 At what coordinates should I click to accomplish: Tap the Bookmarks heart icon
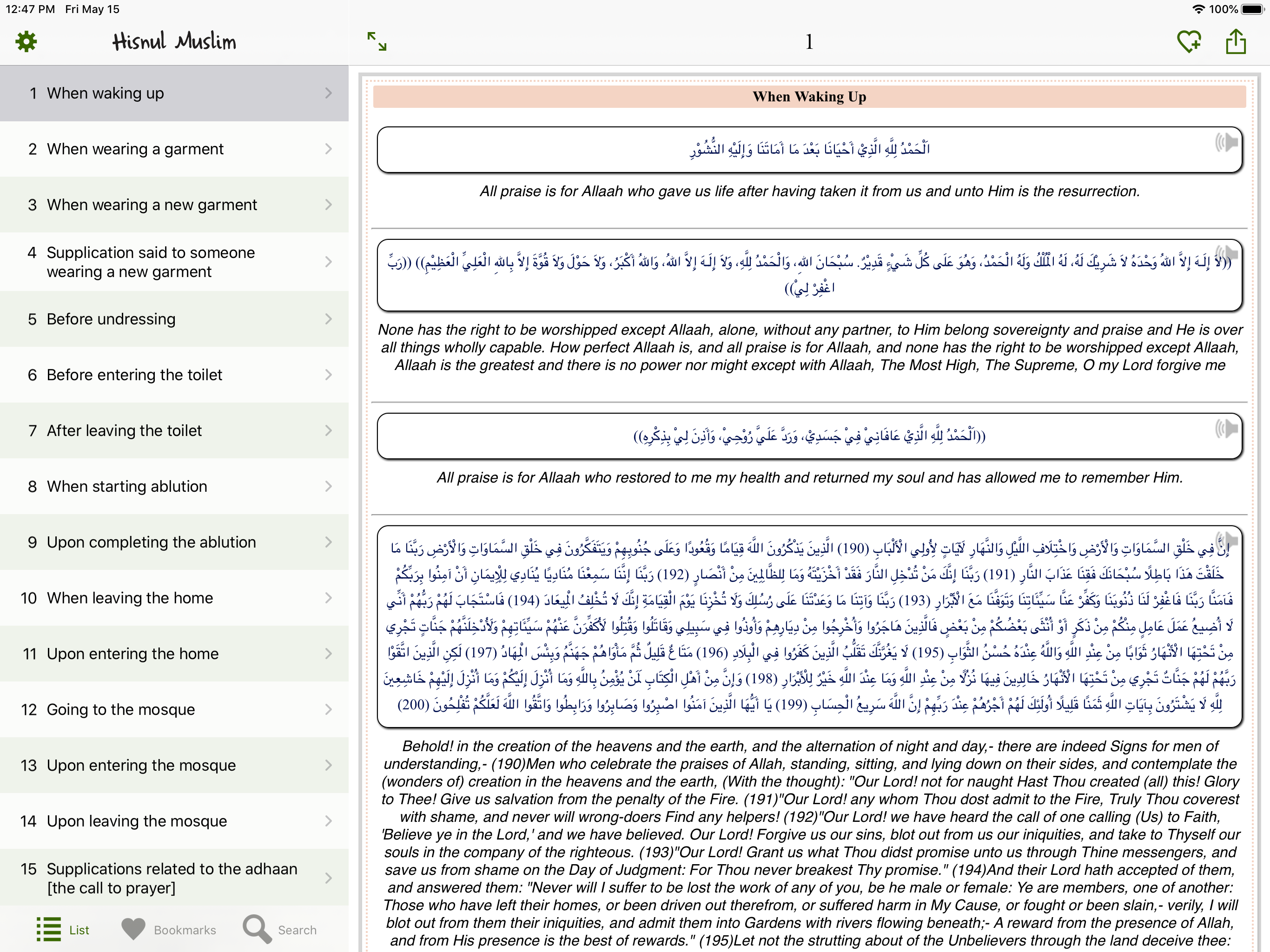tap(133, 929)
